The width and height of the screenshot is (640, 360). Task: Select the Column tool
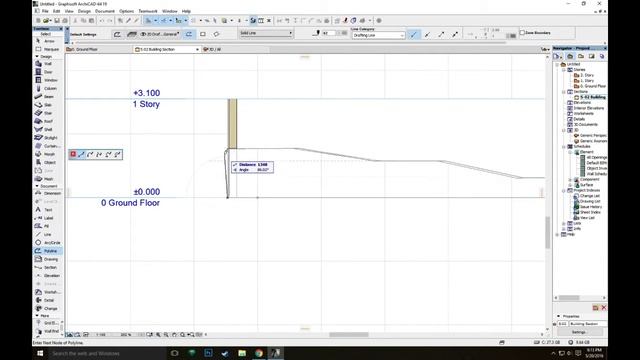pyautogui.click(x=48, y=88)
